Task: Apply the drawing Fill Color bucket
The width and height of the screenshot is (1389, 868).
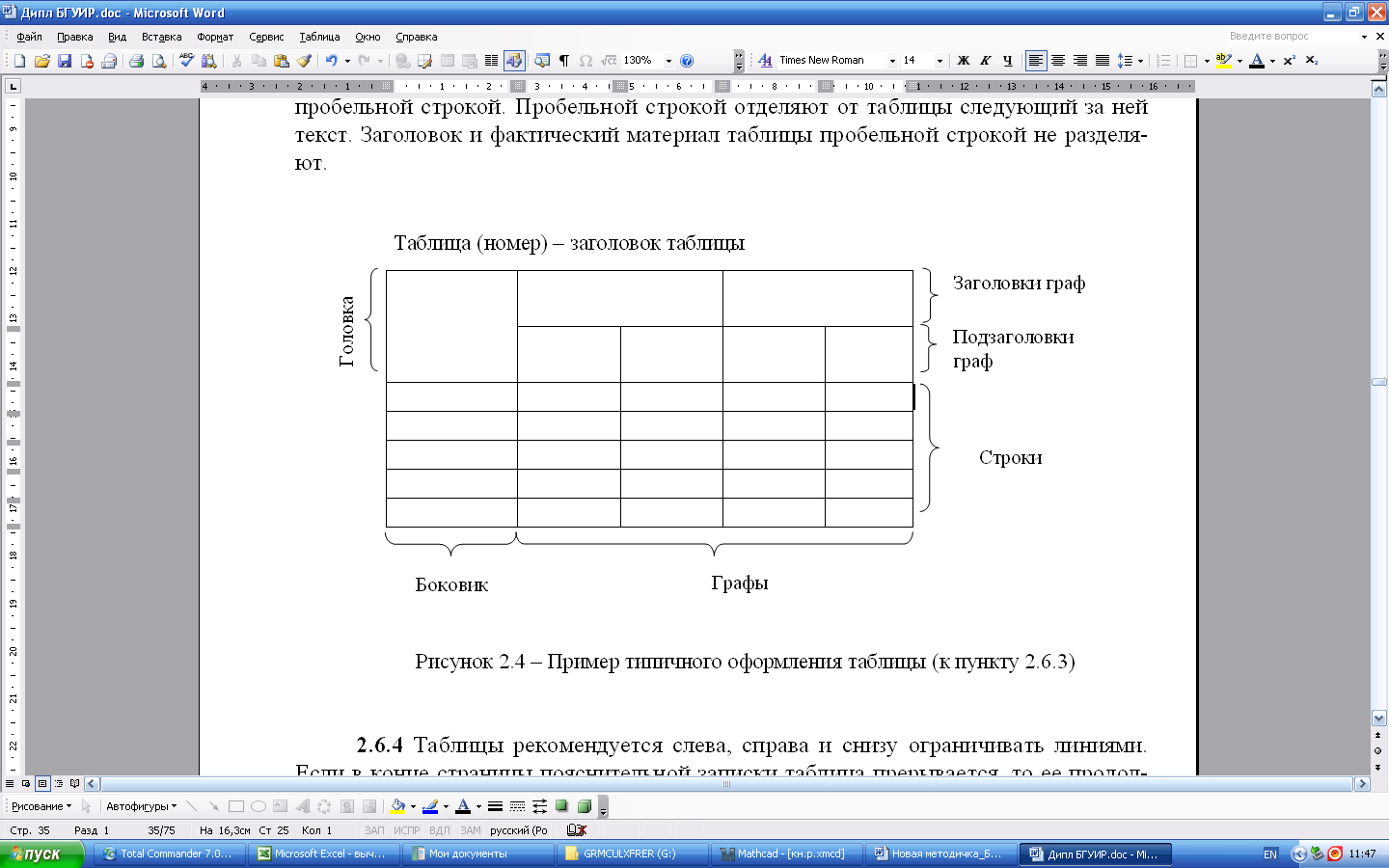Action: (397, 806)
